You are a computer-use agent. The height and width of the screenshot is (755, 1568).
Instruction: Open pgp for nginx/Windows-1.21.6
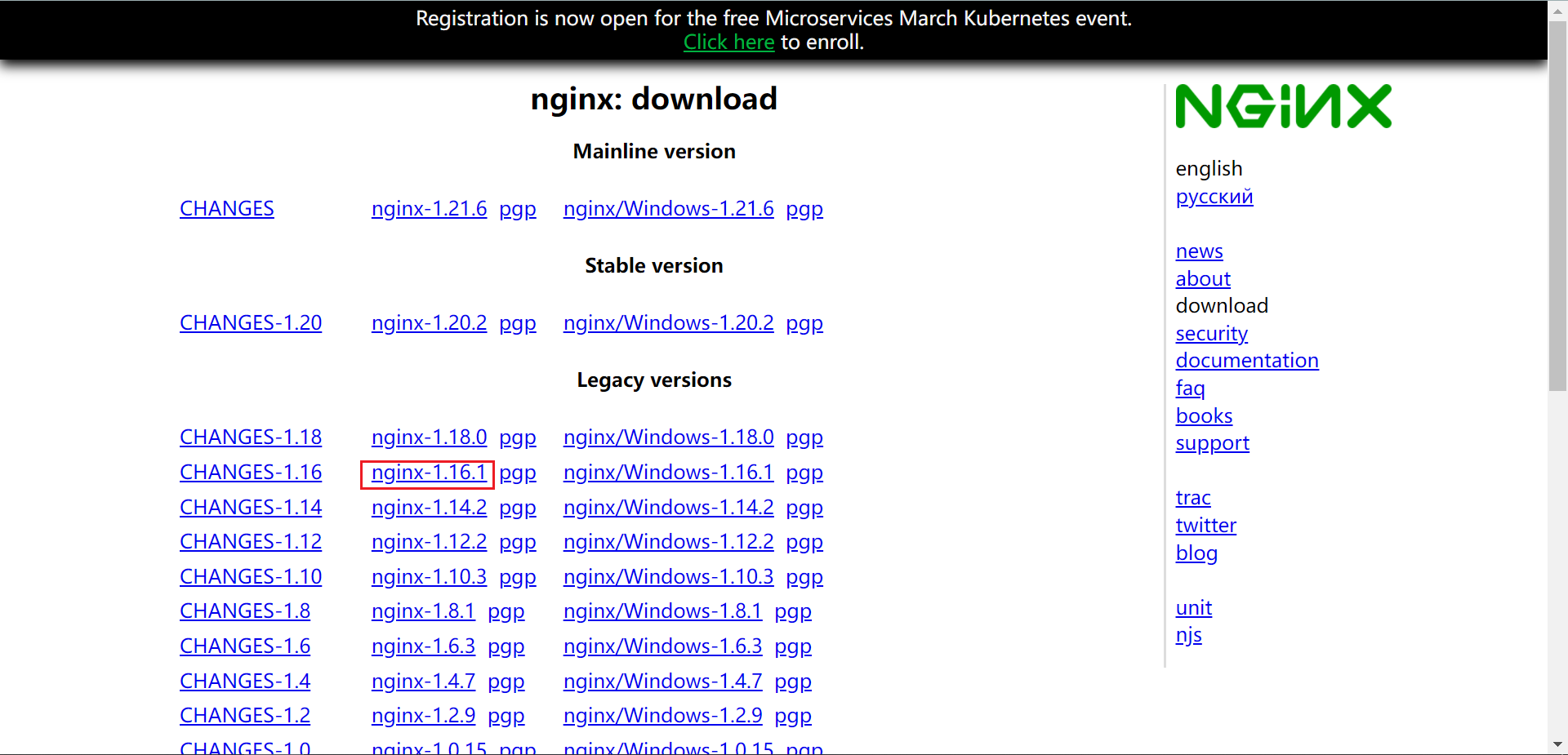coord(804,209)
